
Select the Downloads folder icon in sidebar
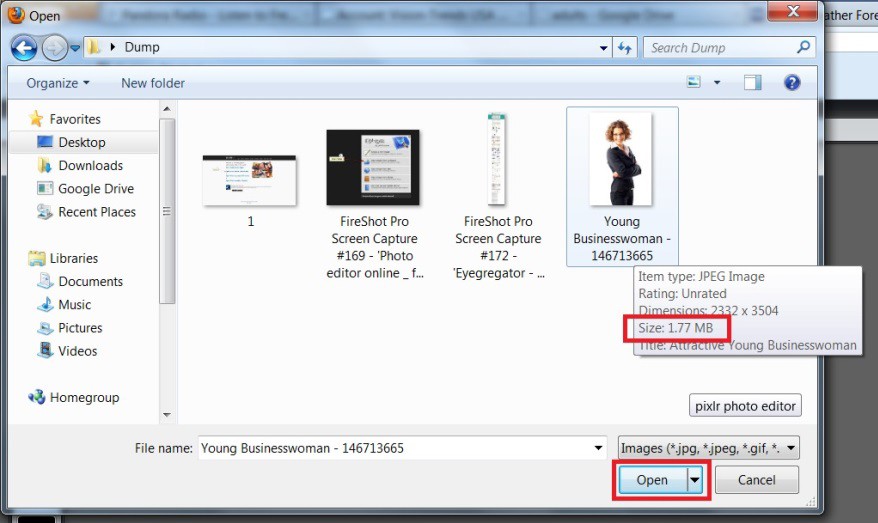tap(45, 166)
